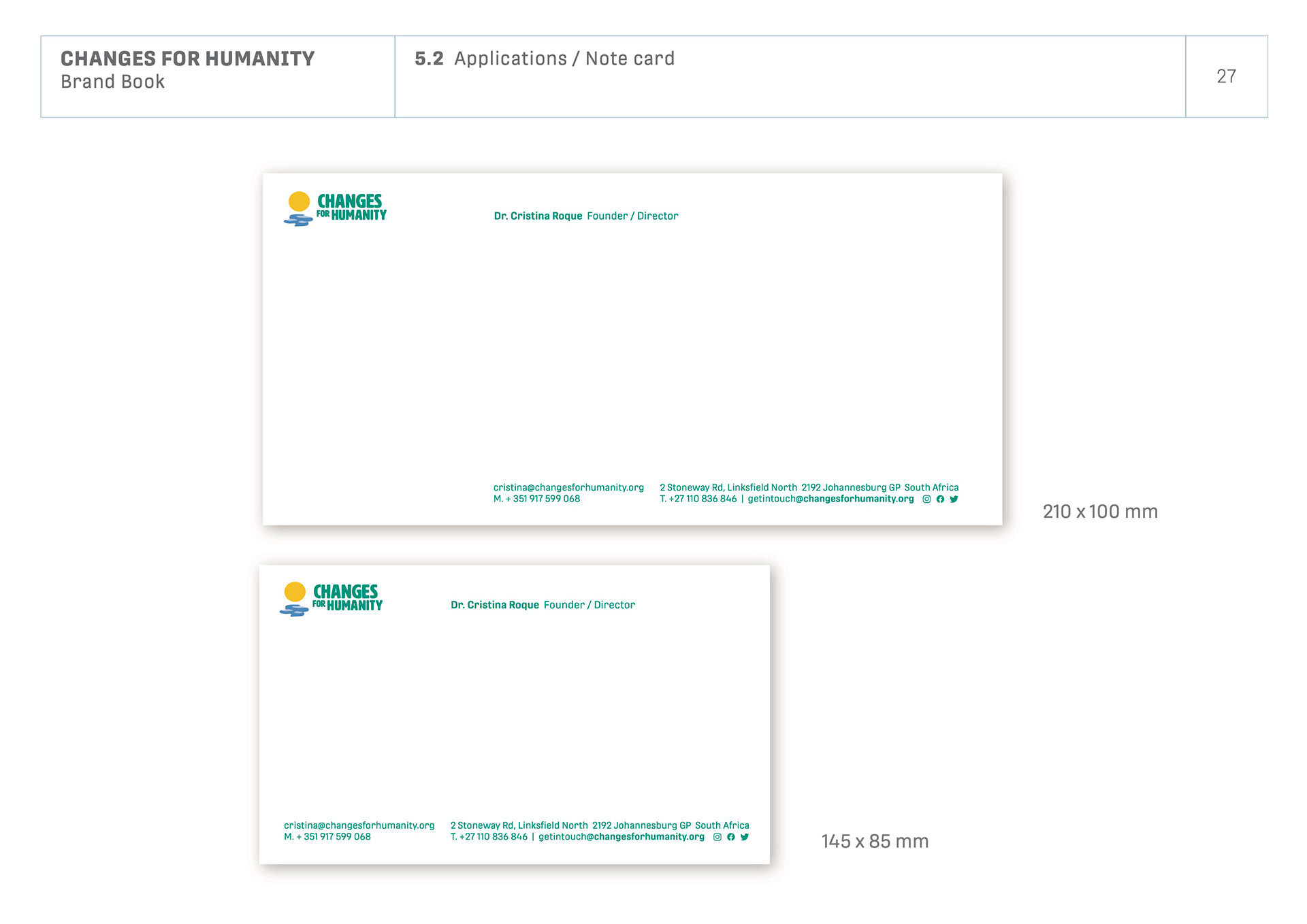
Task: Select '2192 Johannesburg GP' on the larger card
Action: tap(851, 488)
